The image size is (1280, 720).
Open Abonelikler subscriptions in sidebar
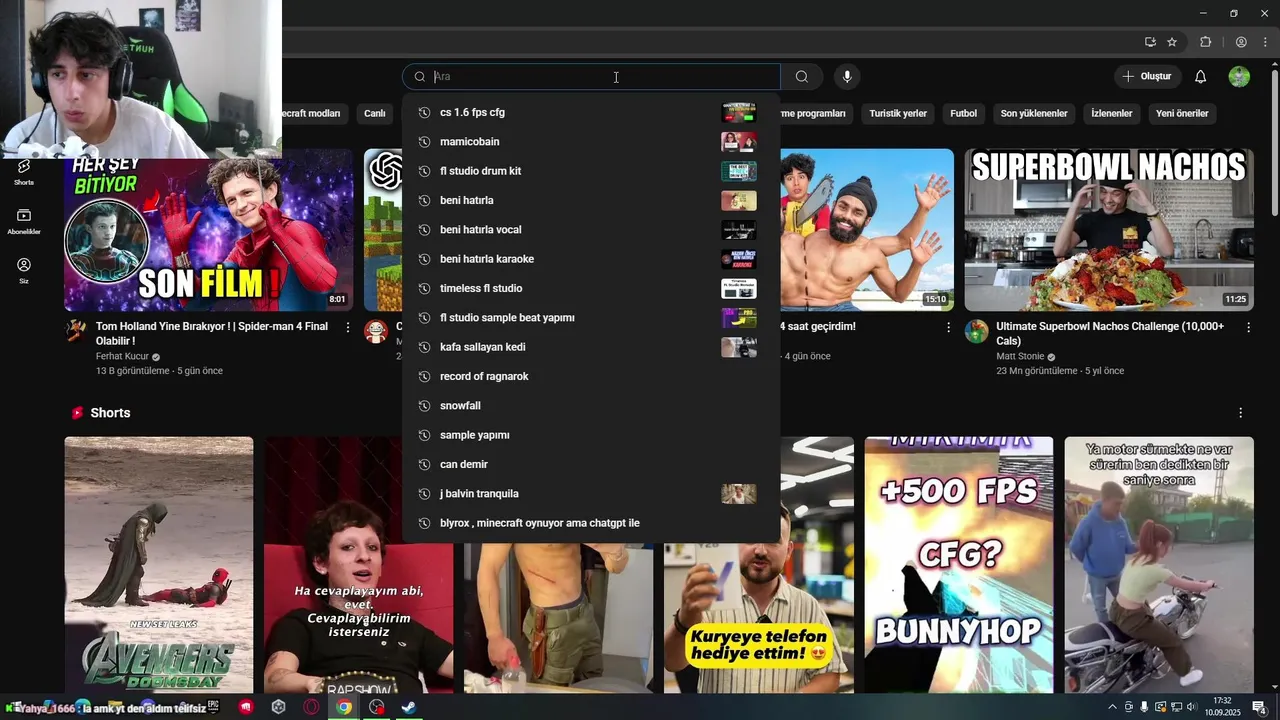click(24, 222)
